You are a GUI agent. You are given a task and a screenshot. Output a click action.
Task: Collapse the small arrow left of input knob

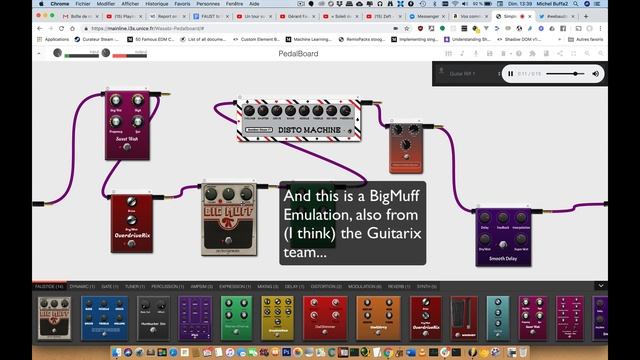pos(39,53)
